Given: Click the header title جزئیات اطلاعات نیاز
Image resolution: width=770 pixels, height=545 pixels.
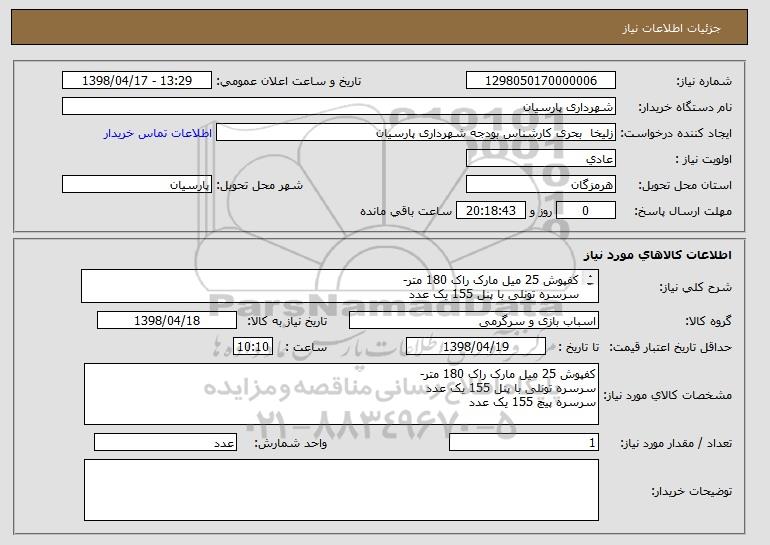Looking at the screenshot, I should pyautogui.click(x=671, y=28).
